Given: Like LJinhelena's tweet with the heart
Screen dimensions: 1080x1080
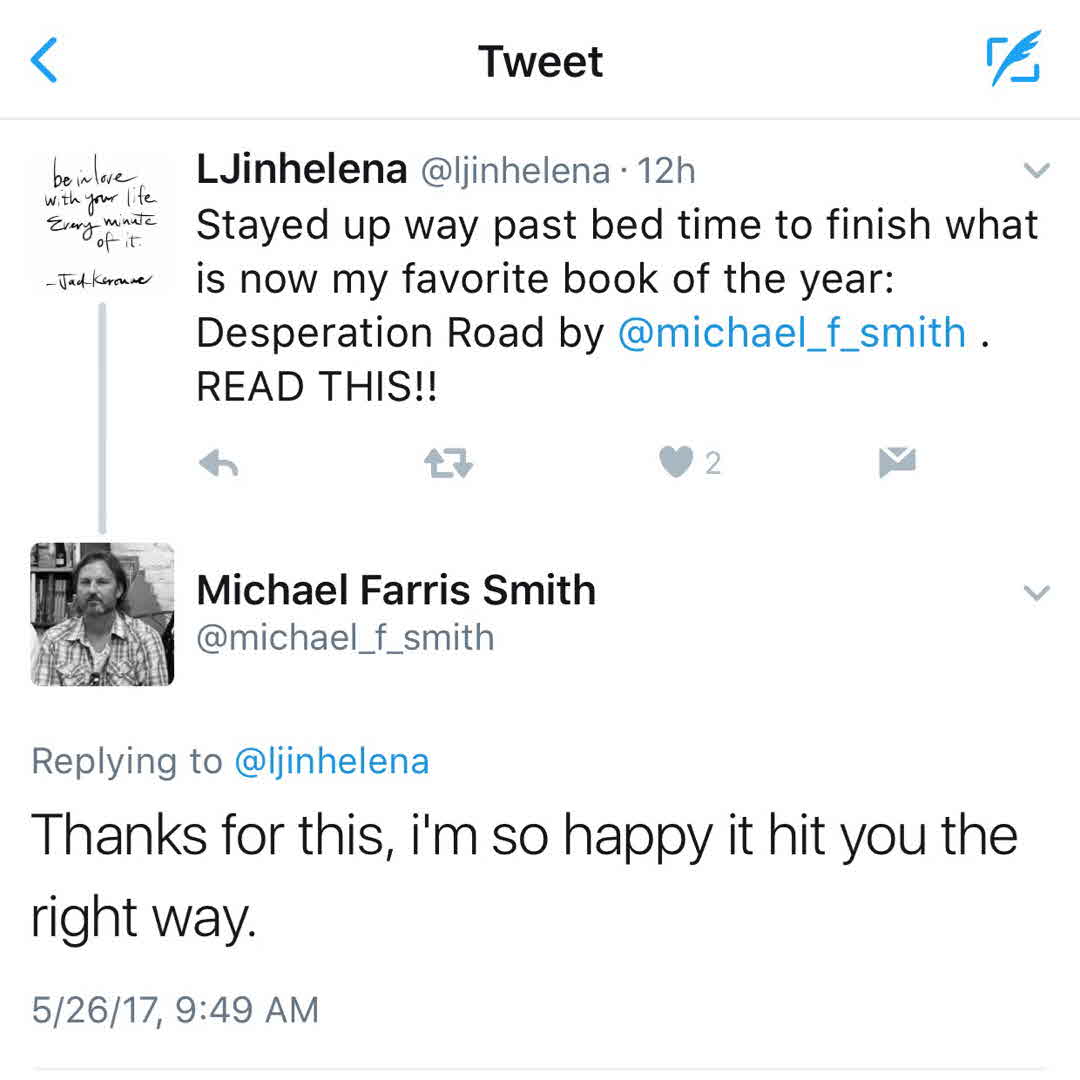Looking at the screenshot, I should click(x=677, y=462).
